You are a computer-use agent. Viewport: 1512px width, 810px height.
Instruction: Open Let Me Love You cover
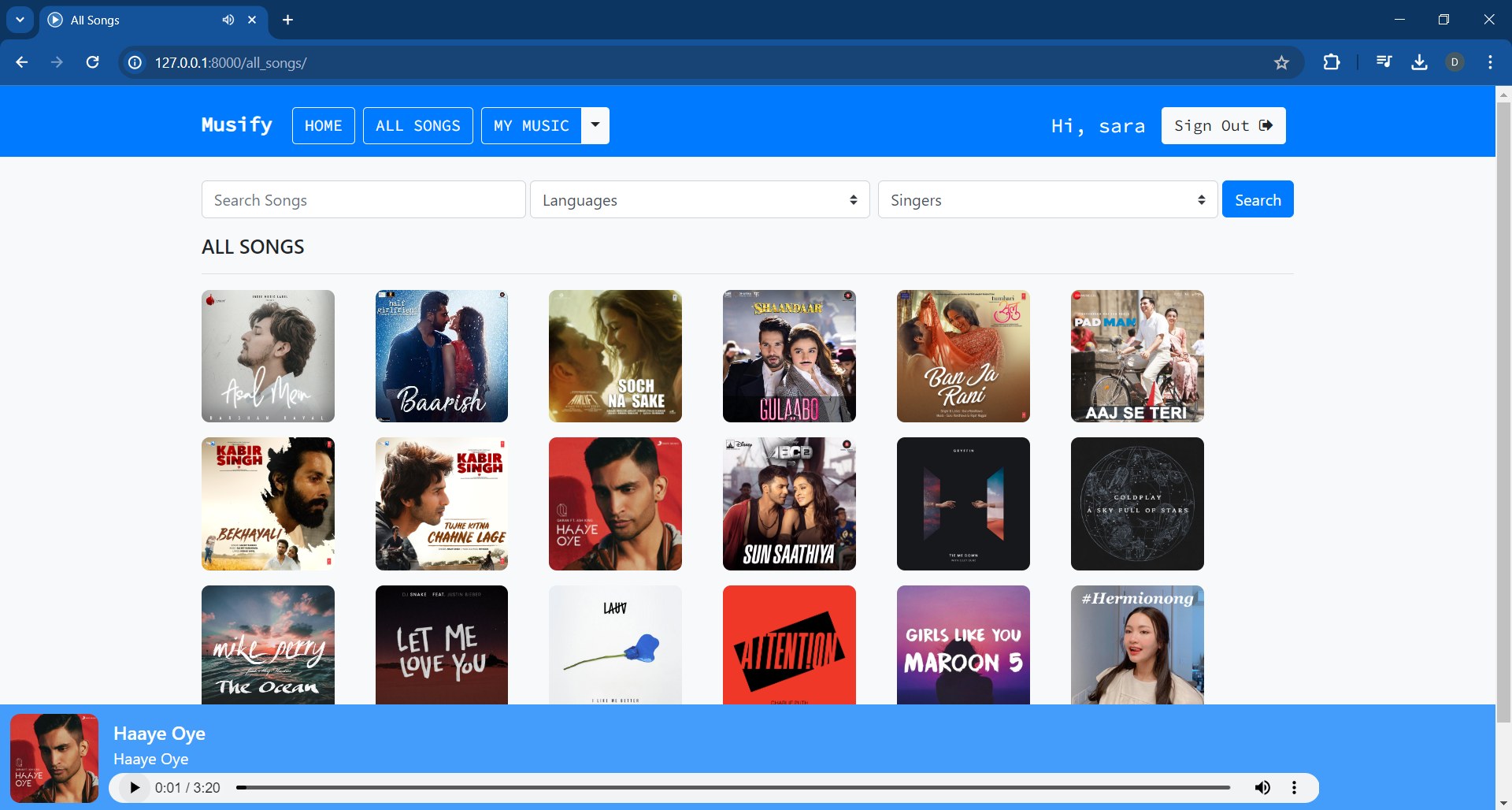pyautogui.click(x=442, y=645)
